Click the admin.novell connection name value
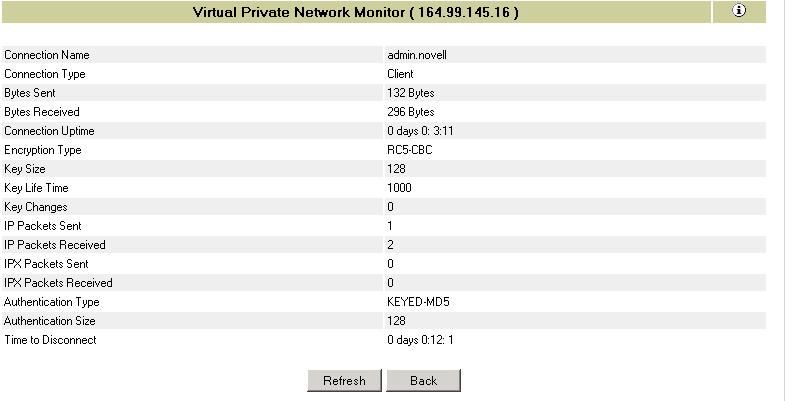Viewport: 786px width, 401px height. point(416,55)
